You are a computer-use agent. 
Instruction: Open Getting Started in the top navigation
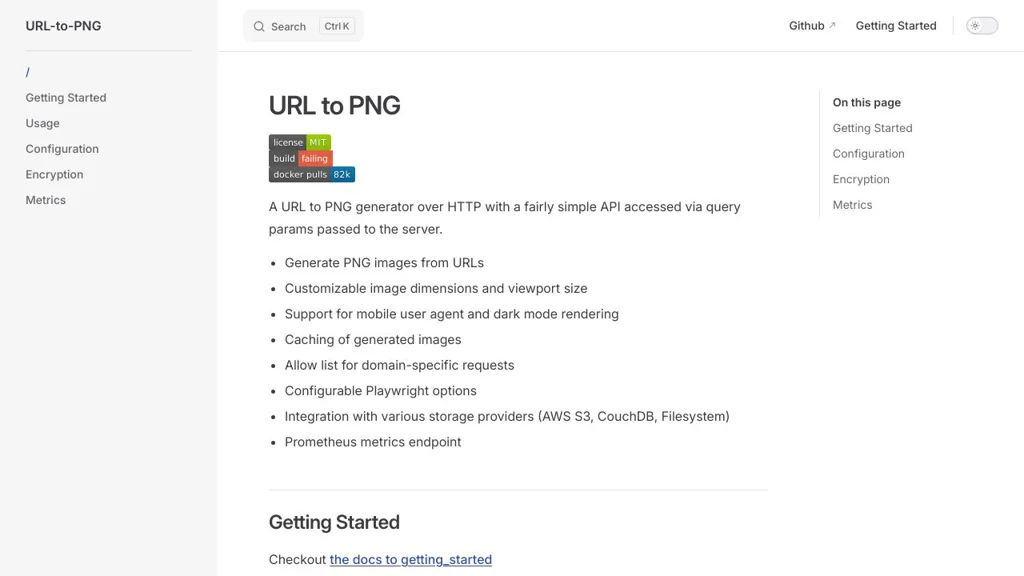pyautogui.click(x=896, y=26)
